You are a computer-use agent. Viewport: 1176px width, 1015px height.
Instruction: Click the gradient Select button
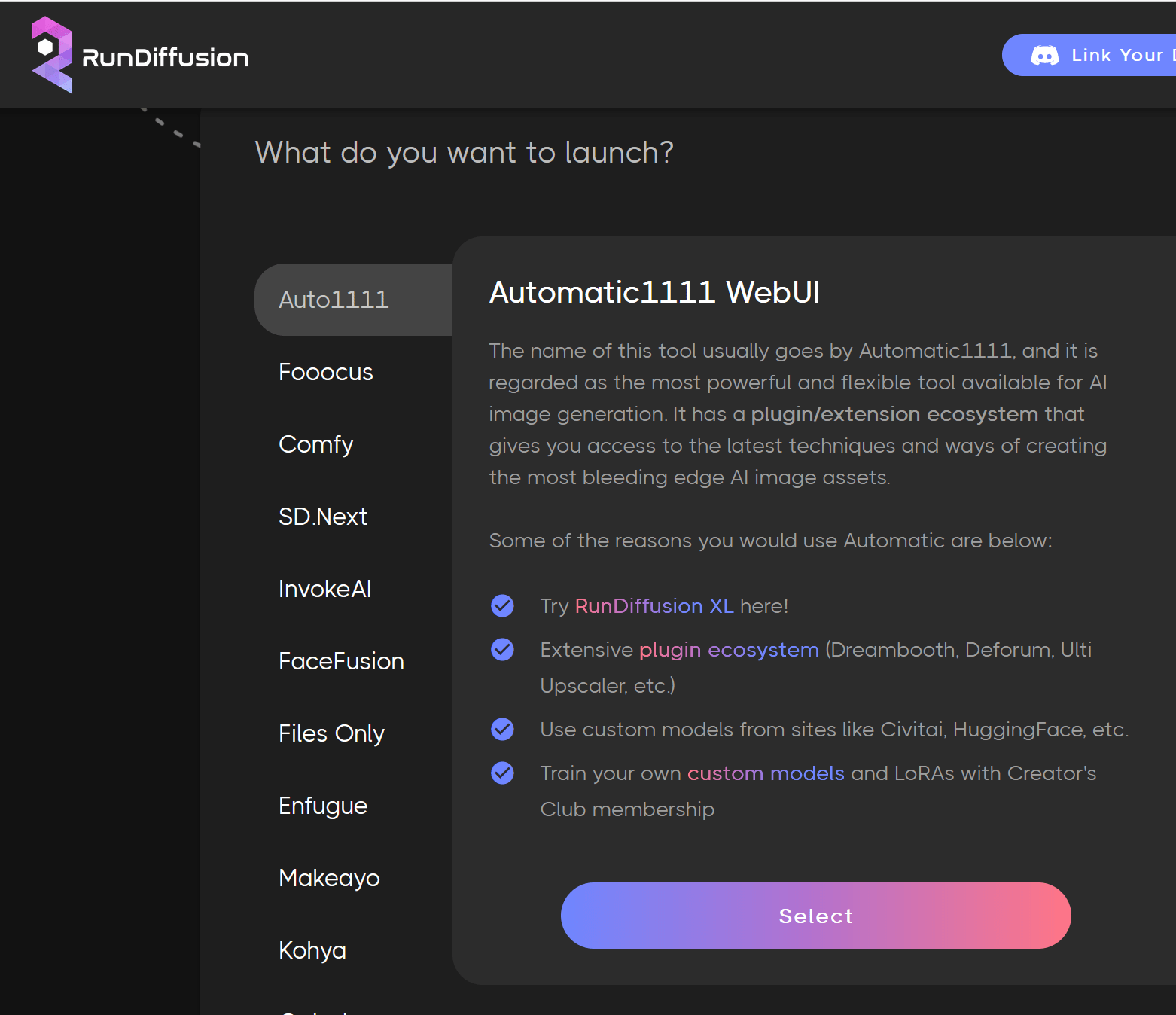(816, 916)
